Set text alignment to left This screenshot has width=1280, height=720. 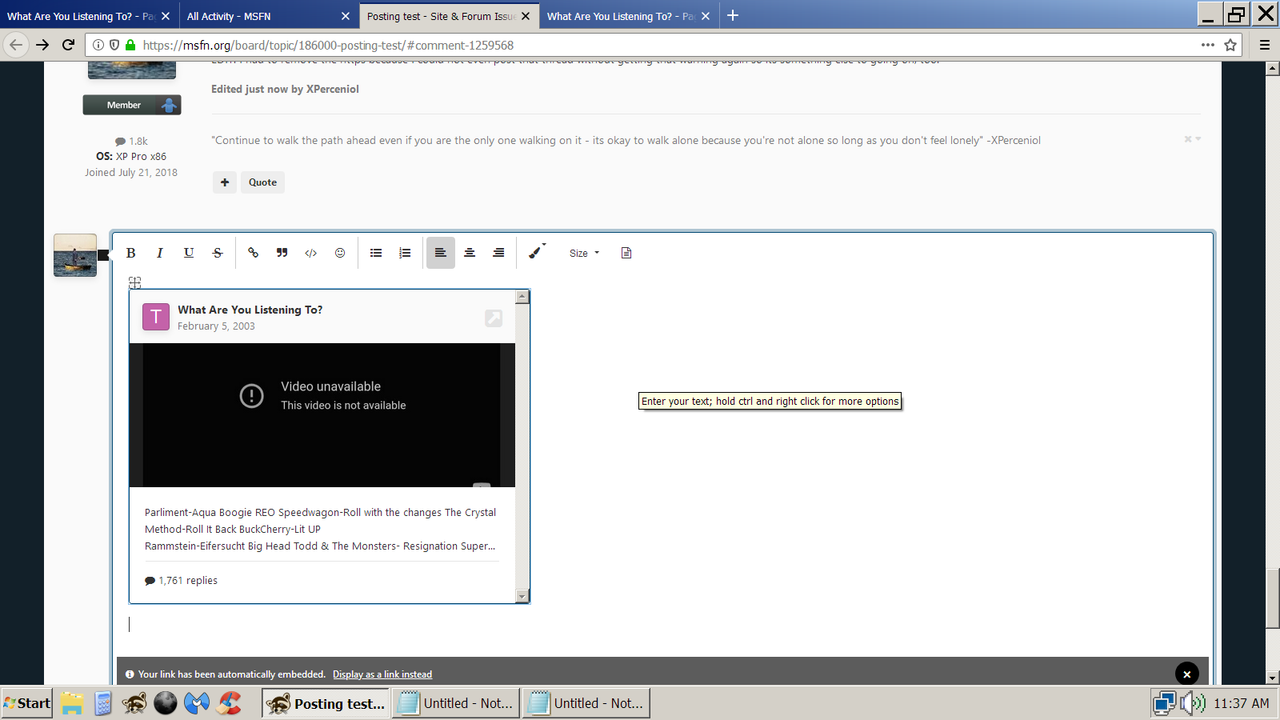click(440, 253)
